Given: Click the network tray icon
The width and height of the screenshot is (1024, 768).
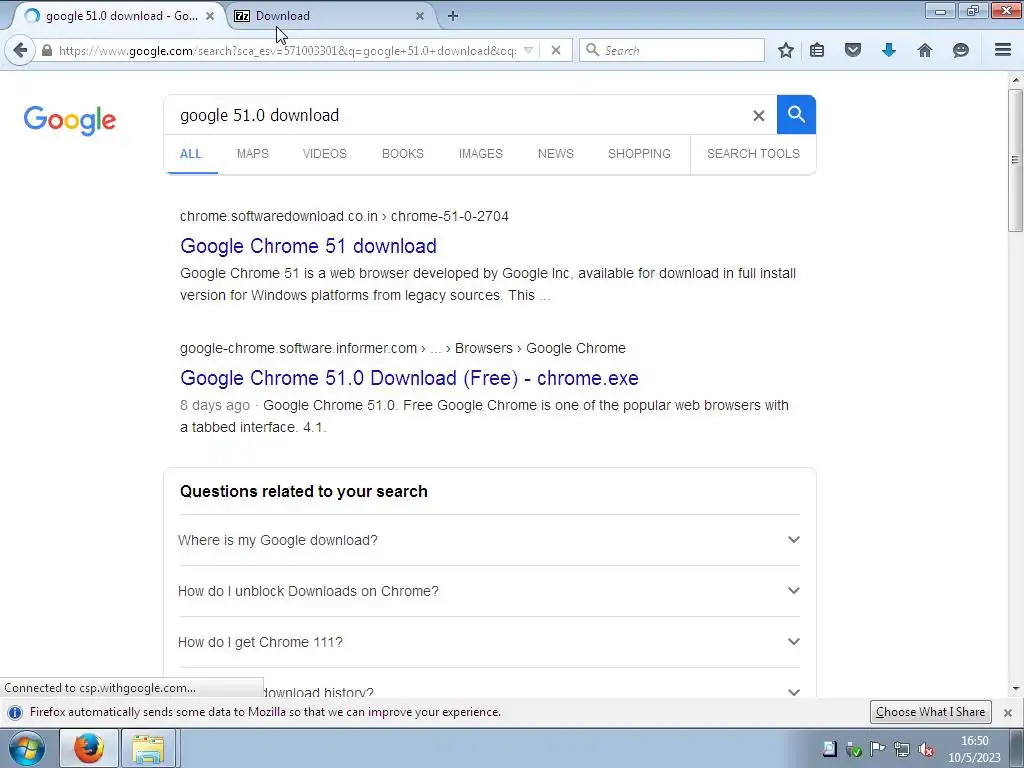Looking at the screenshot, I should click(x=902, y=750).
